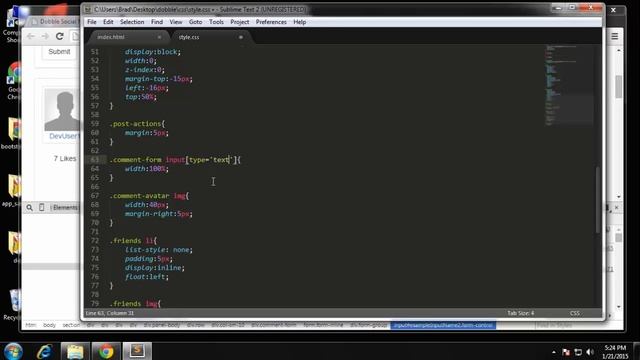This screenshot has height=360, width=640.
Task: Click the .comment-avatar img selector line
Action: click(149, 196)
